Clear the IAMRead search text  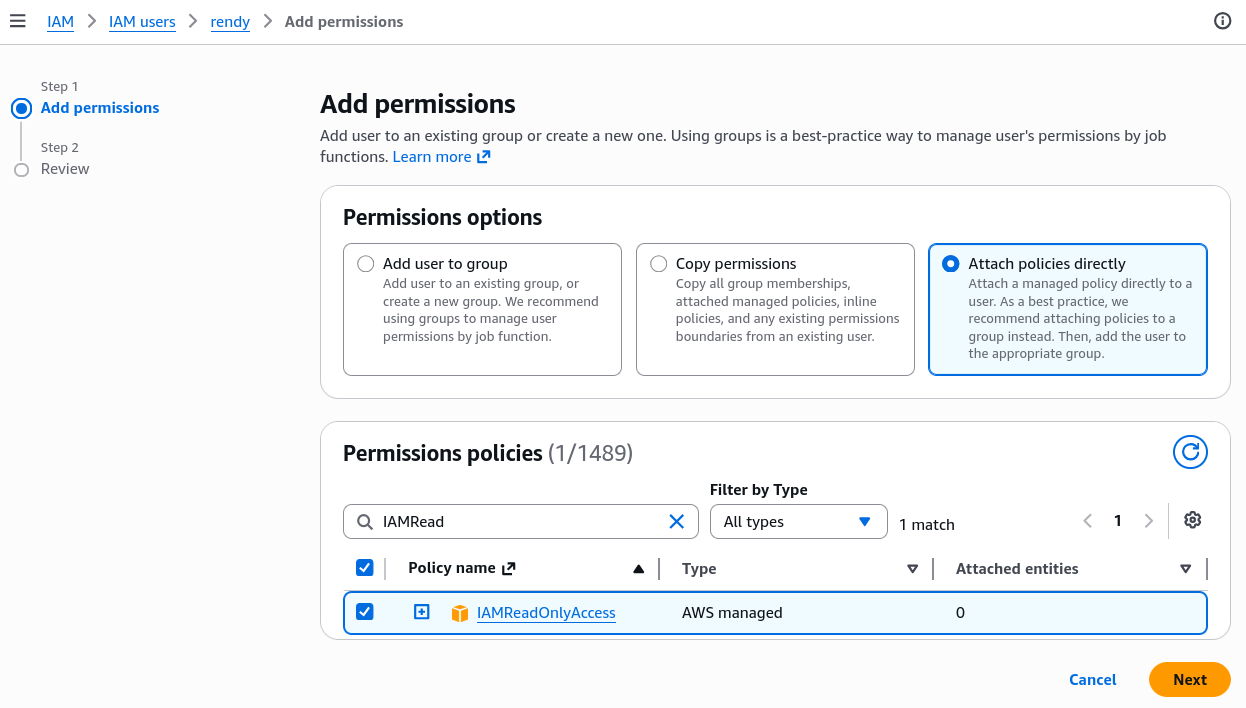(676, 521)
